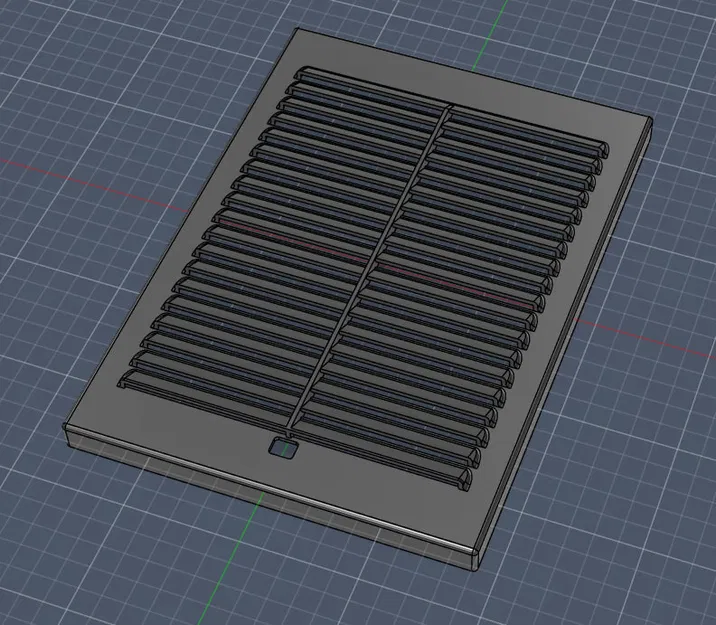Select the short right side face of the frame
This screenshot has width=716, height=625.
pyautogui.click(x=566, y=340)
